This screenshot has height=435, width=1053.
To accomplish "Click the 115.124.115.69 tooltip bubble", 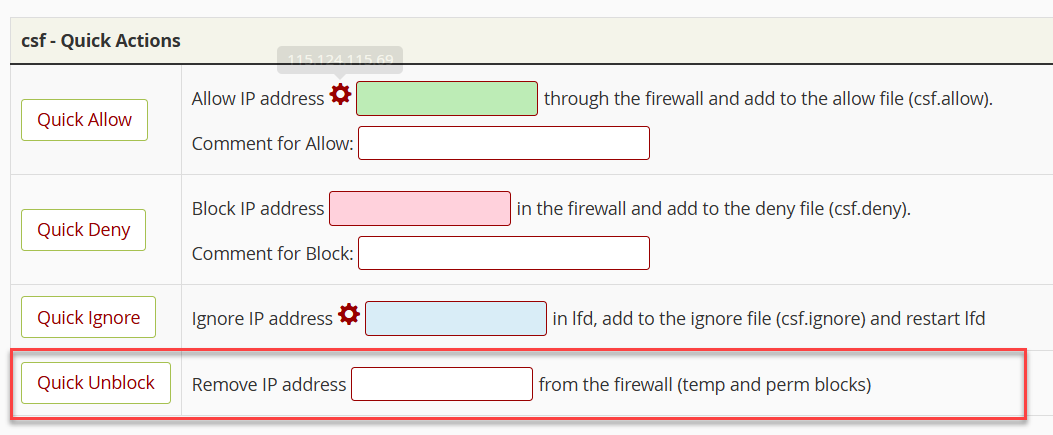I will coord(340,60).
